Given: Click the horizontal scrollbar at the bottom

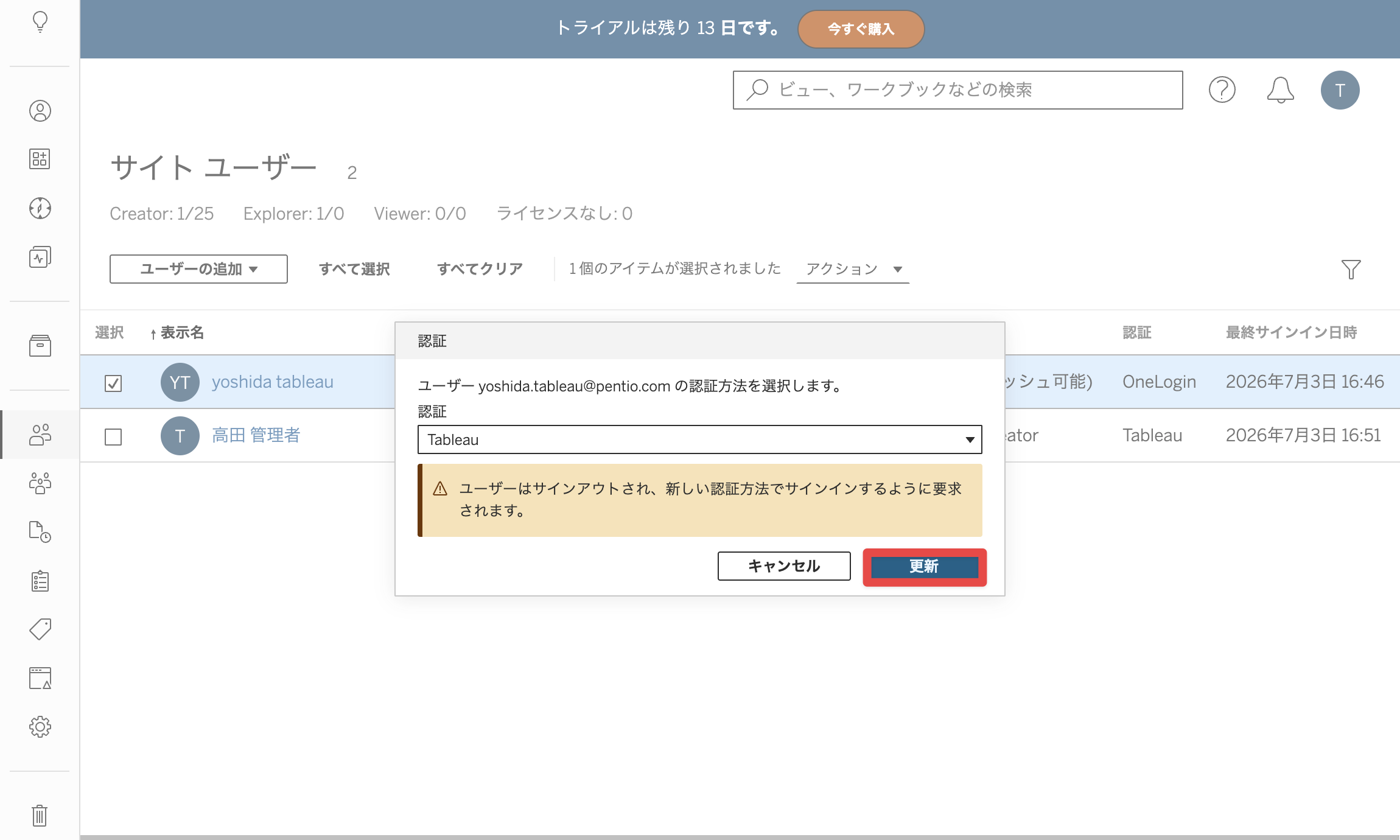Looking at the screenshot, I should tap(740, 837).
